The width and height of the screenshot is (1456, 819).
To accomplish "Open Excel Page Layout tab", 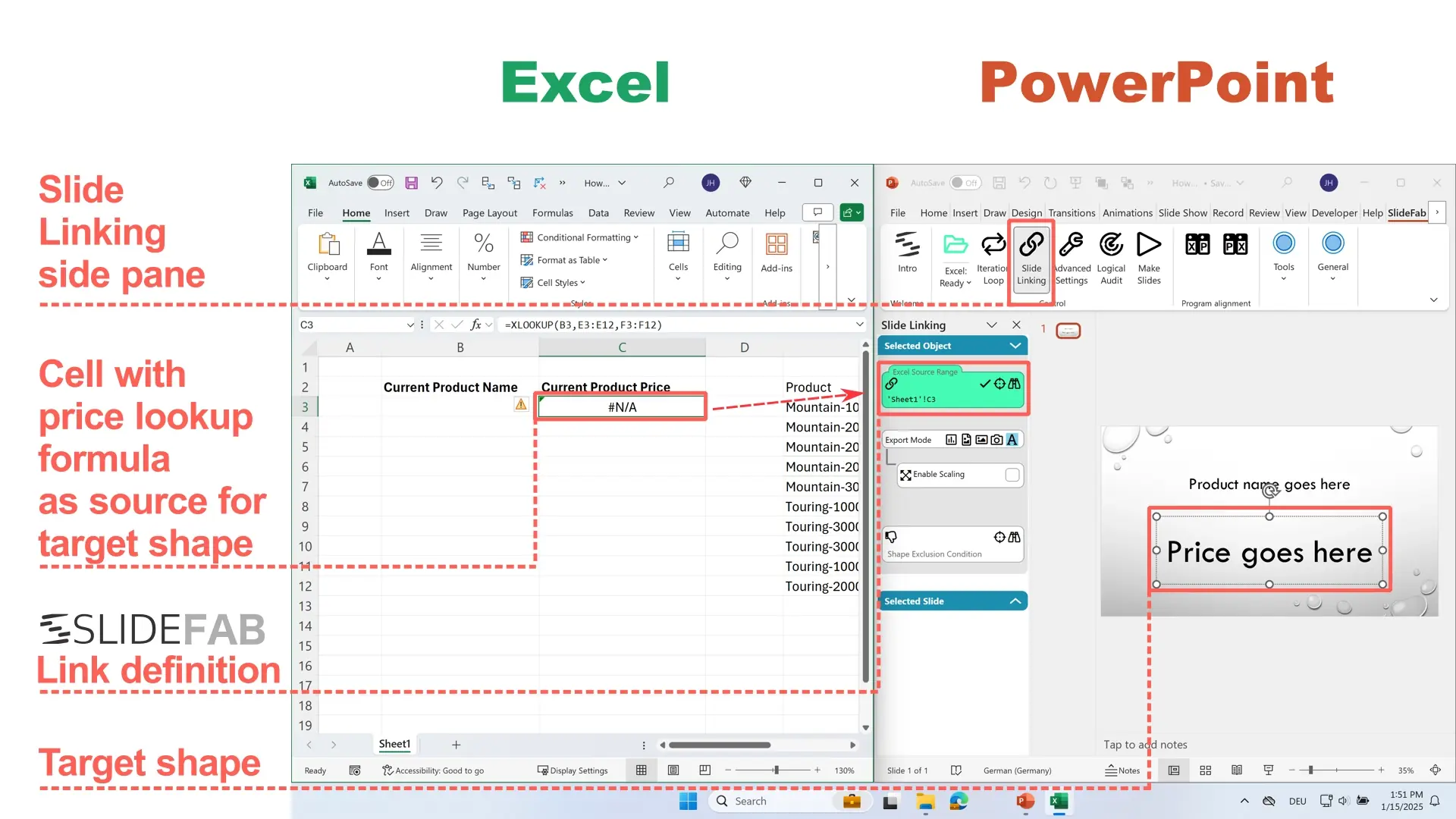I will pos(489,213).
